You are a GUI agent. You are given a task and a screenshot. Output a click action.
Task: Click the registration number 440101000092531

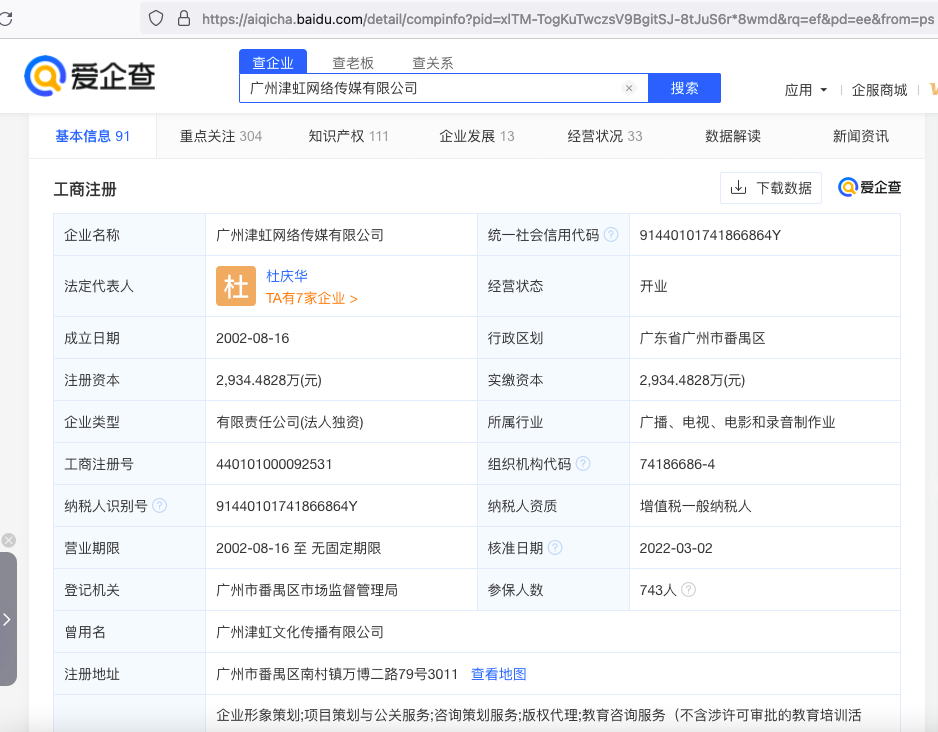coord(274,464)
